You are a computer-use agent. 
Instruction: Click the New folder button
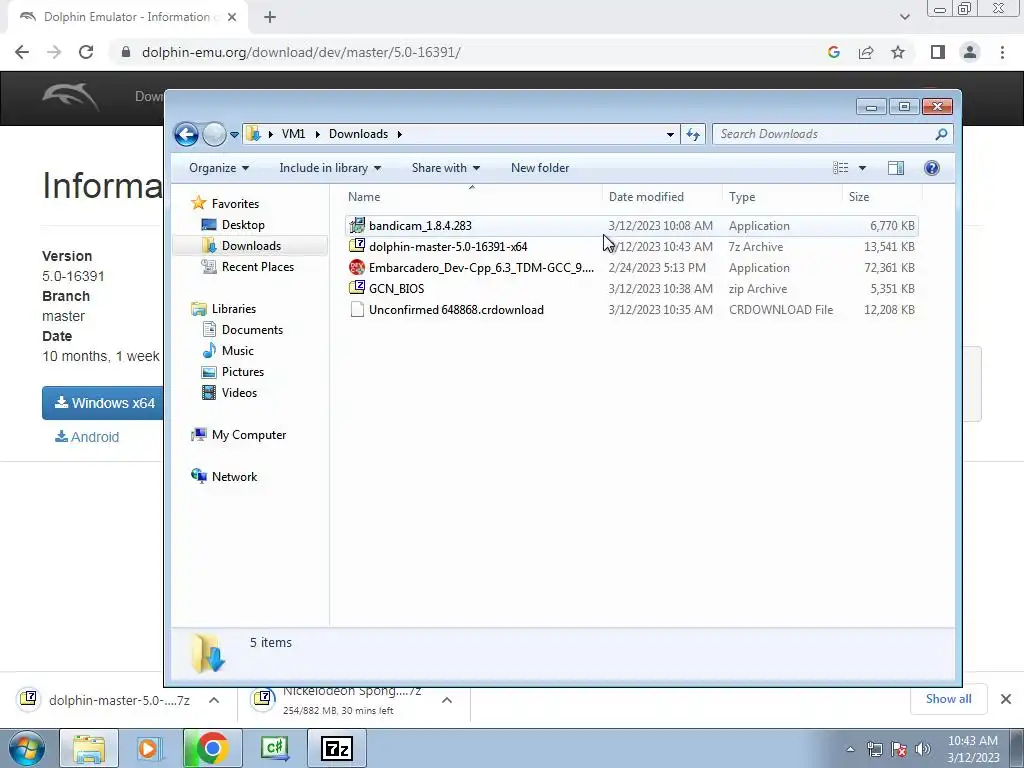[540, 168]
